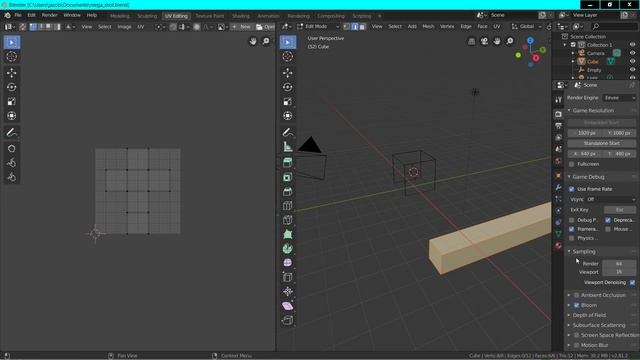Screen dimensions: 640x360
Task: Click the Standalone Start button
Action: tap(602, 143)
